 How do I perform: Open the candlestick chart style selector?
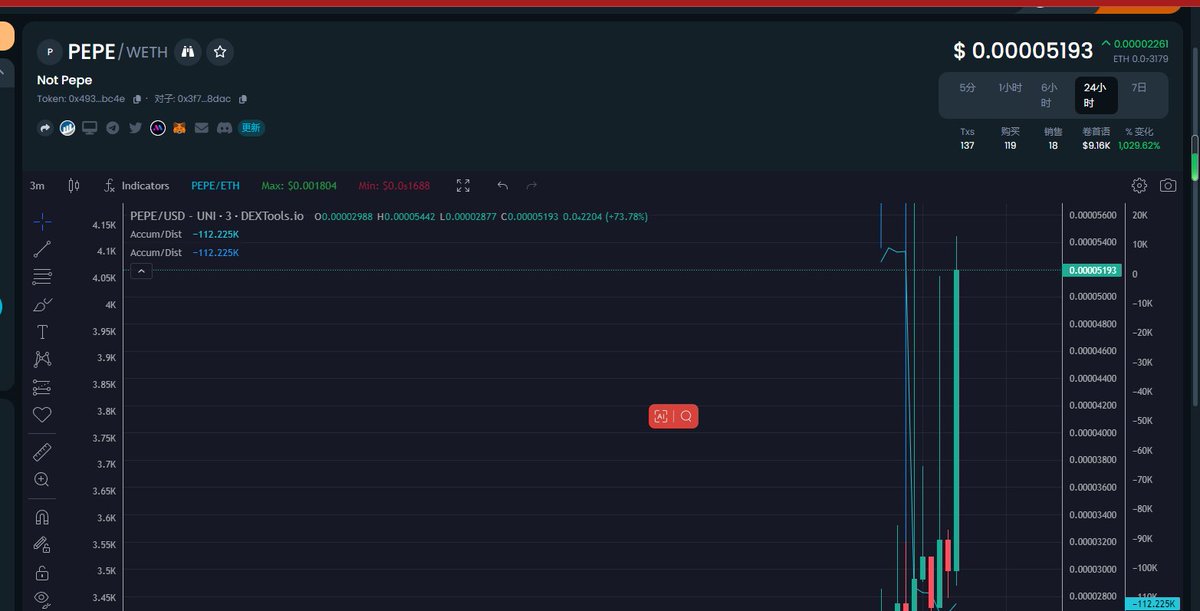(x=73, y=186)
